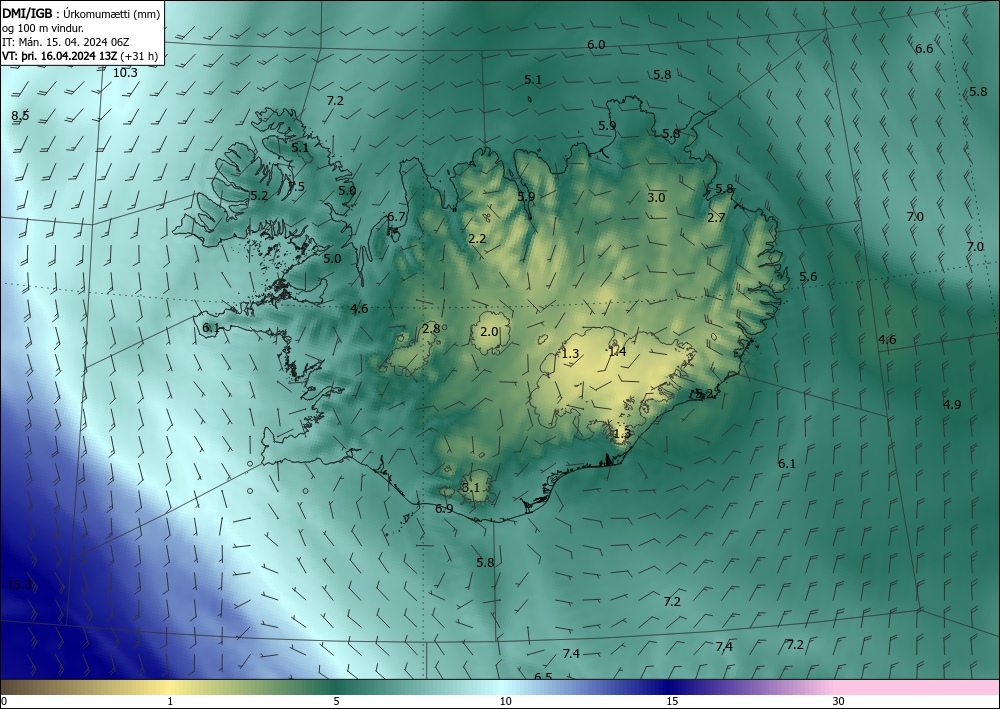Click the 8.5 value label
The width and height of the screenshot is (1000, 709).
pos(20,115)
